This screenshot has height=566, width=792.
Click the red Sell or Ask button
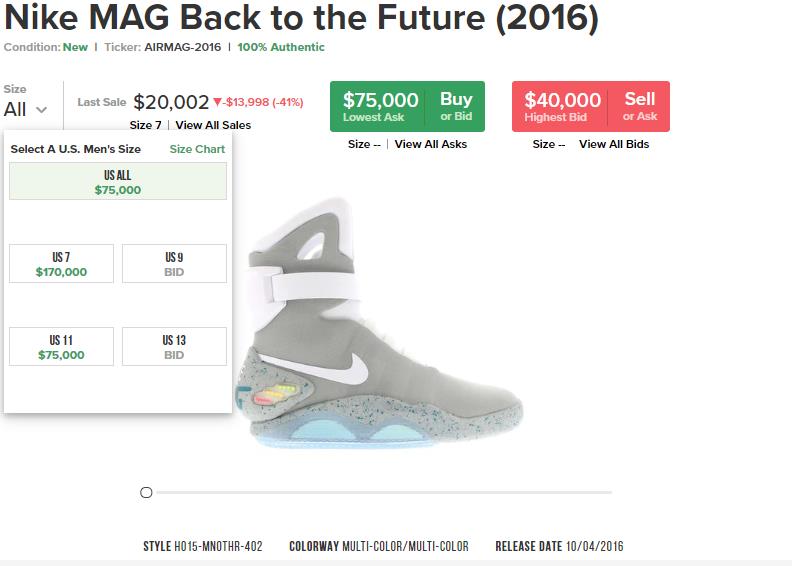(x=640, y=106)
